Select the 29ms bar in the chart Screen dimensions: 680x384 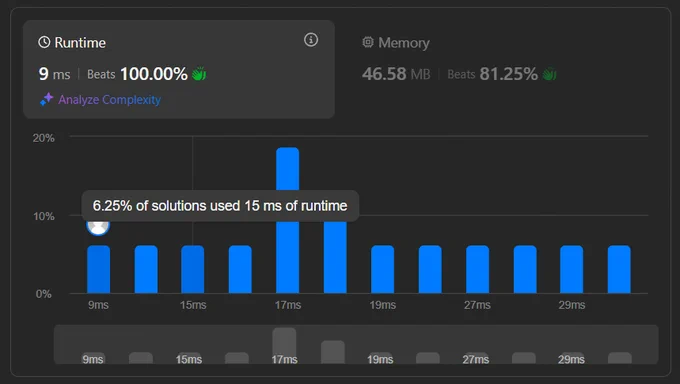[572, 269]
